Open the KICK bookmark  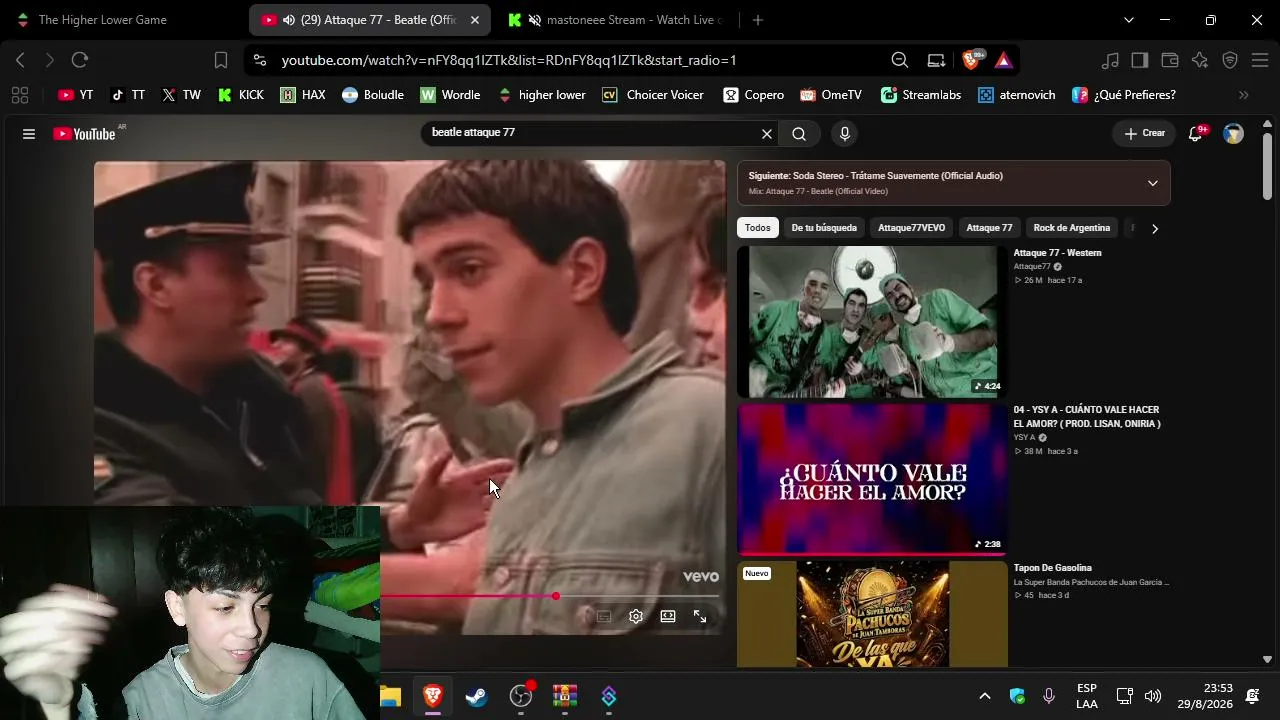(x=241, y=95)
